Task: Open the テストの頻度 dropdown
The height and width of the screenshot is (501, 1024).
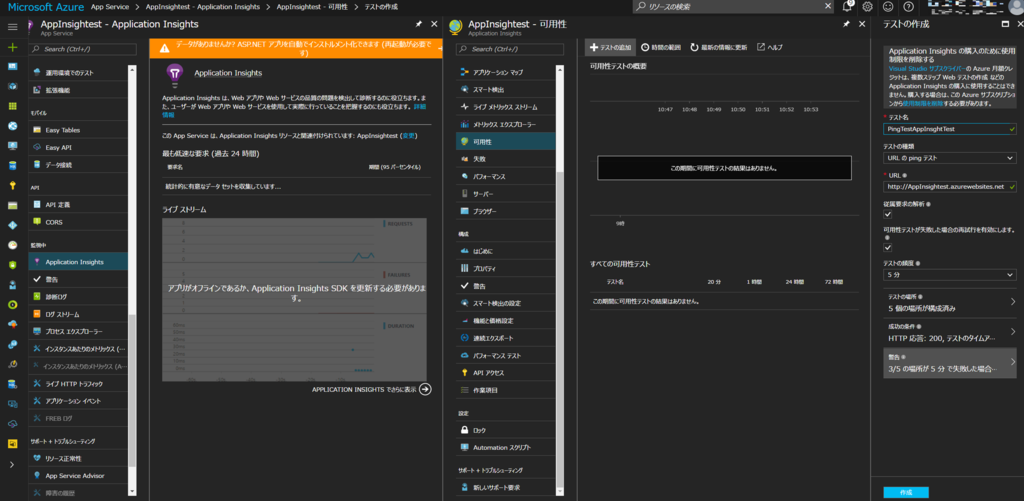Action: coord(949,275)
